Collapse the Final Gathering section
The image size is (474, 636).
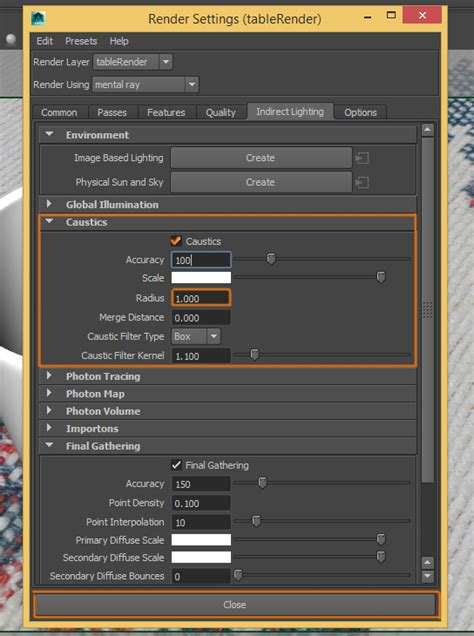pyautogui.click(x=49, y=445)
